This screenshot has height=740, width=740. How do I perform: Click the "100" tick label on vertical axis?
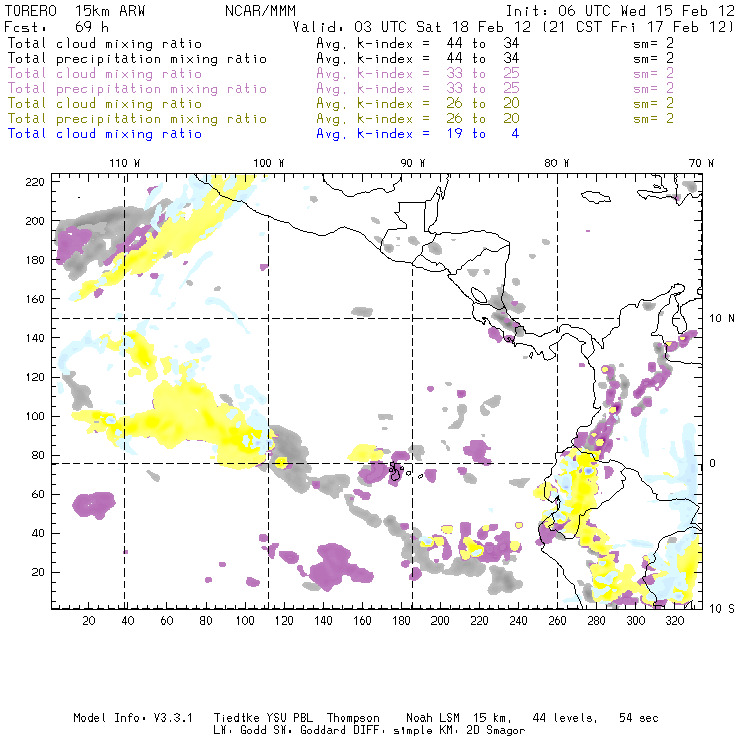click(x=35, y=416)
